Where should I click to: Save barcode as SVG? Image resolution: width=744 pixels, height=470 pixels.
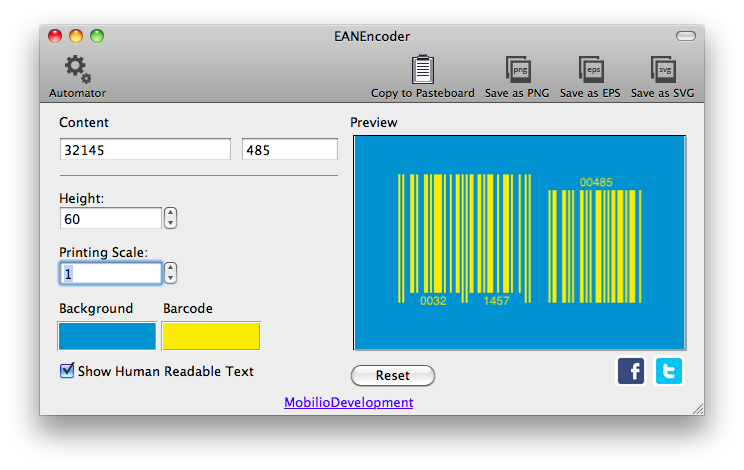pyautogui.click(x=663, y=69)
